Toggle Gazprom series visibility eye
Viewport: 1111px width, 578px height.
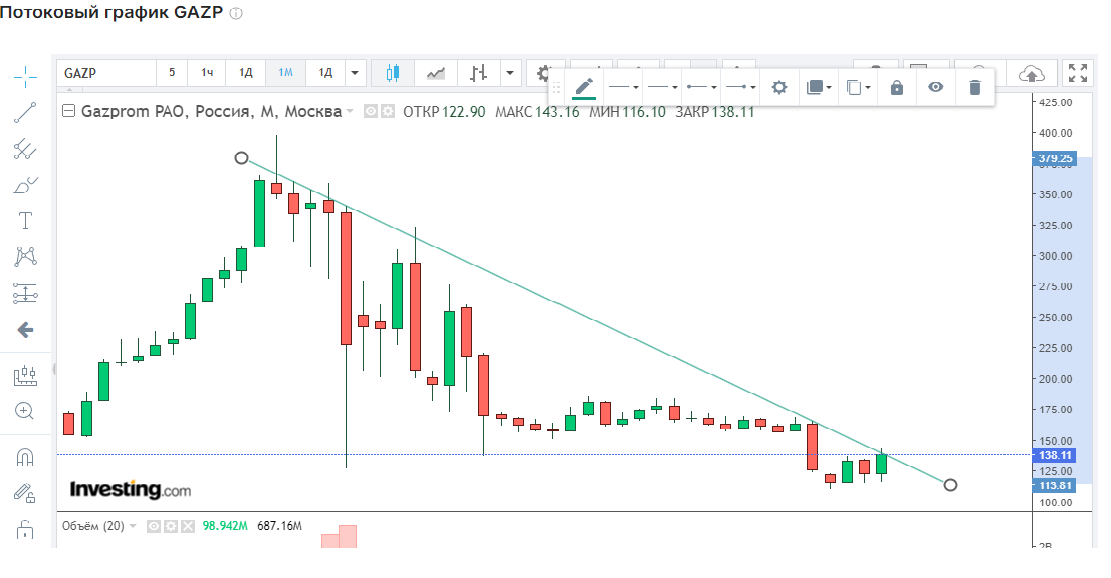pyautogui.click(x=371, y=111)
